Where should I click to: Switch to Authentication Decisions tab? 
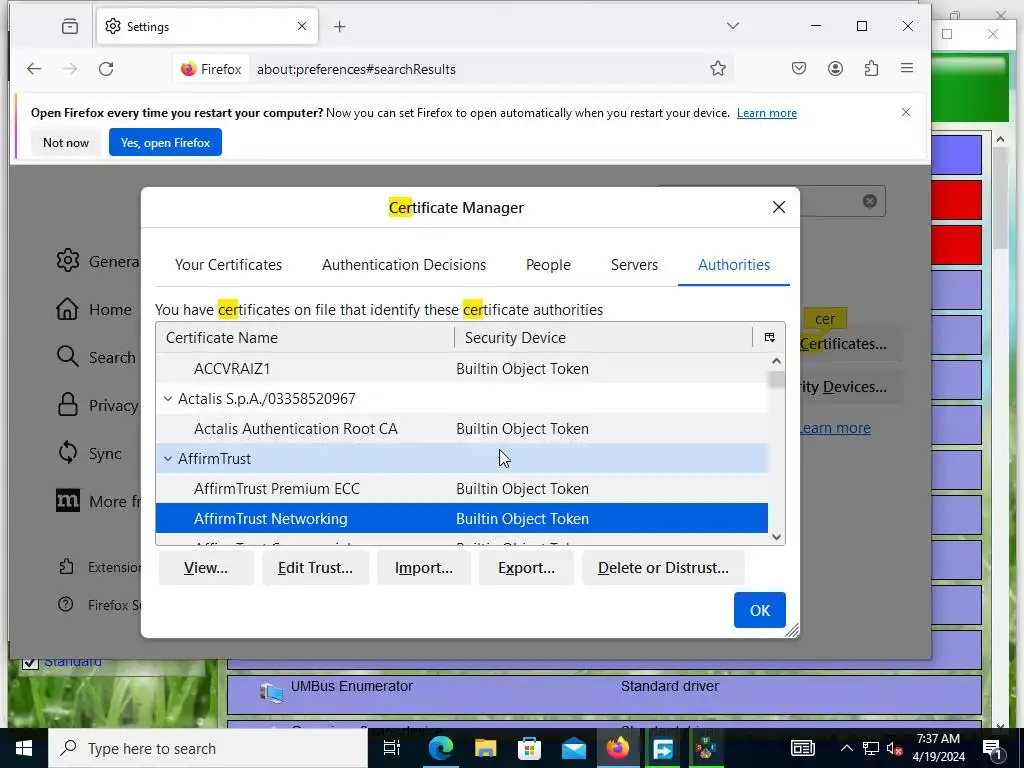click(x=404, y=264)
